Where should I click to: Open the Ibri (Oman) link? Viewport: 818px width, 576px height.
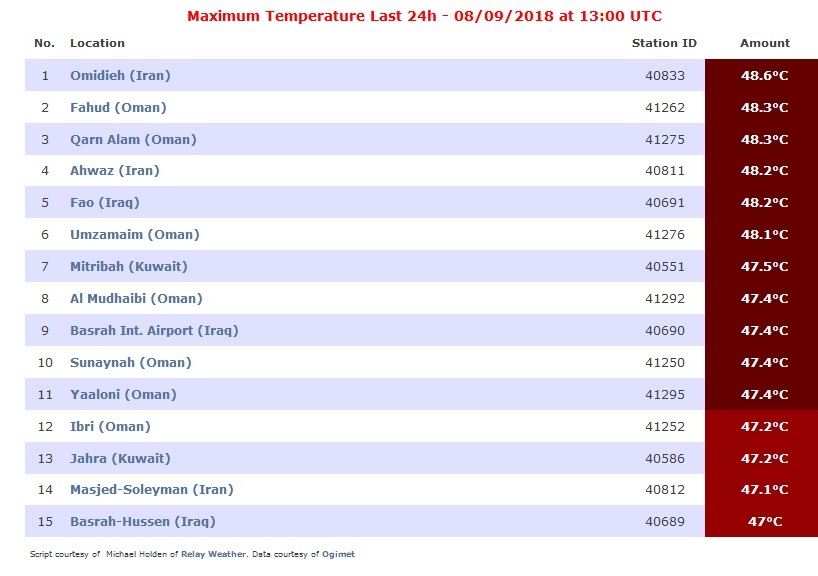(x=111, y=427)
